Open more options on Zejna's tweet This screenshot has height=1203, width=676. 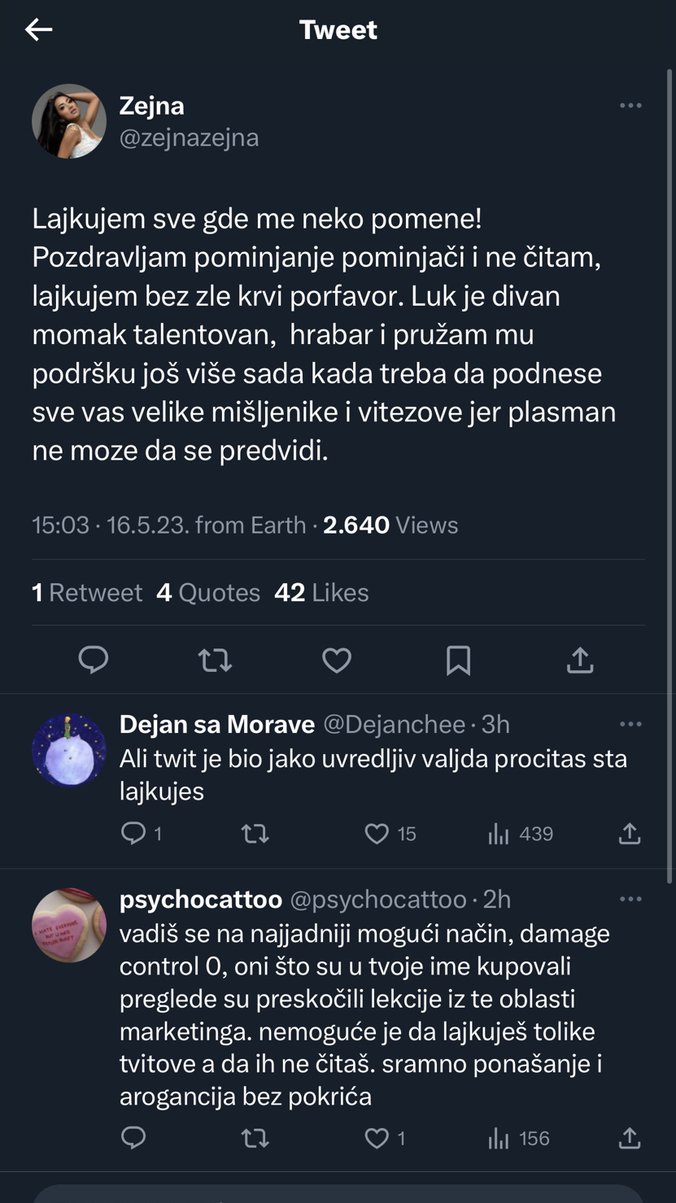(630, 106)
